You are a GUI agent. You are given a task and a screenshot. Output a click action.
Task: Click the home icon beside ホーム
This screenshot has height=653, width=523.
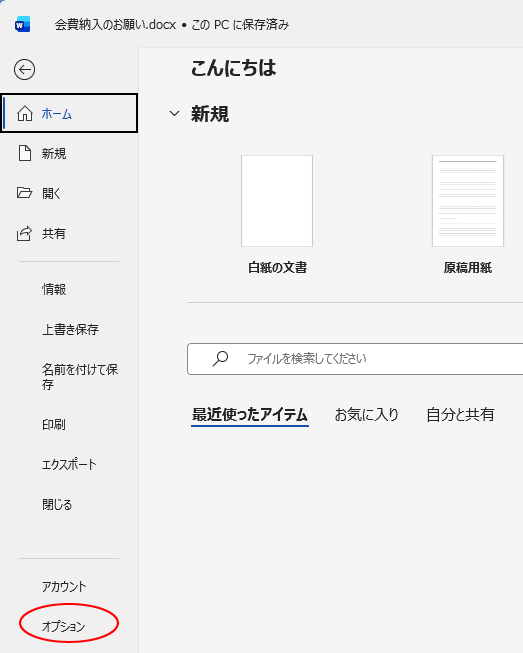coord(25,113)
